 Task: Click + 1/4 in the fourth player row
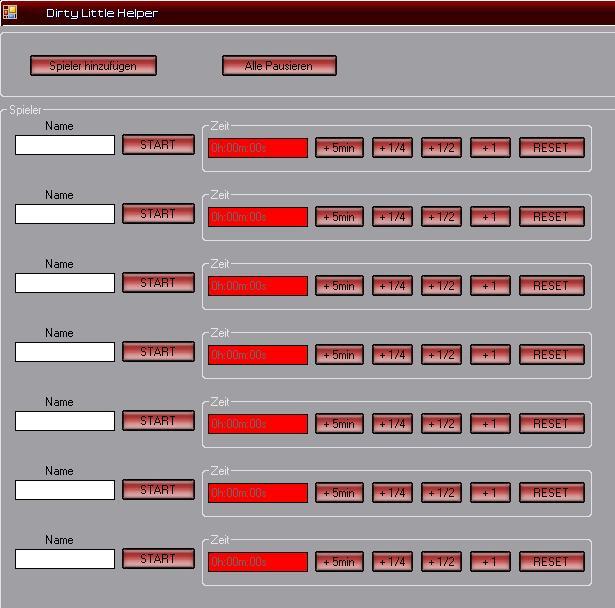tap(392, 355)
